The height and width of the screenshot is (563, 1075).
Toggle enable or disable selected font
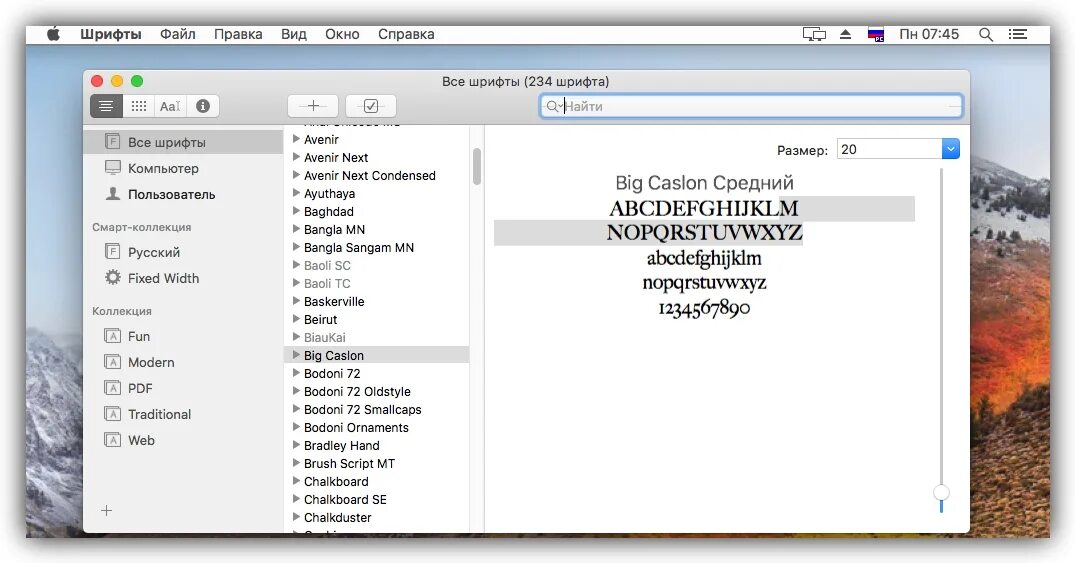coord(371,106)
